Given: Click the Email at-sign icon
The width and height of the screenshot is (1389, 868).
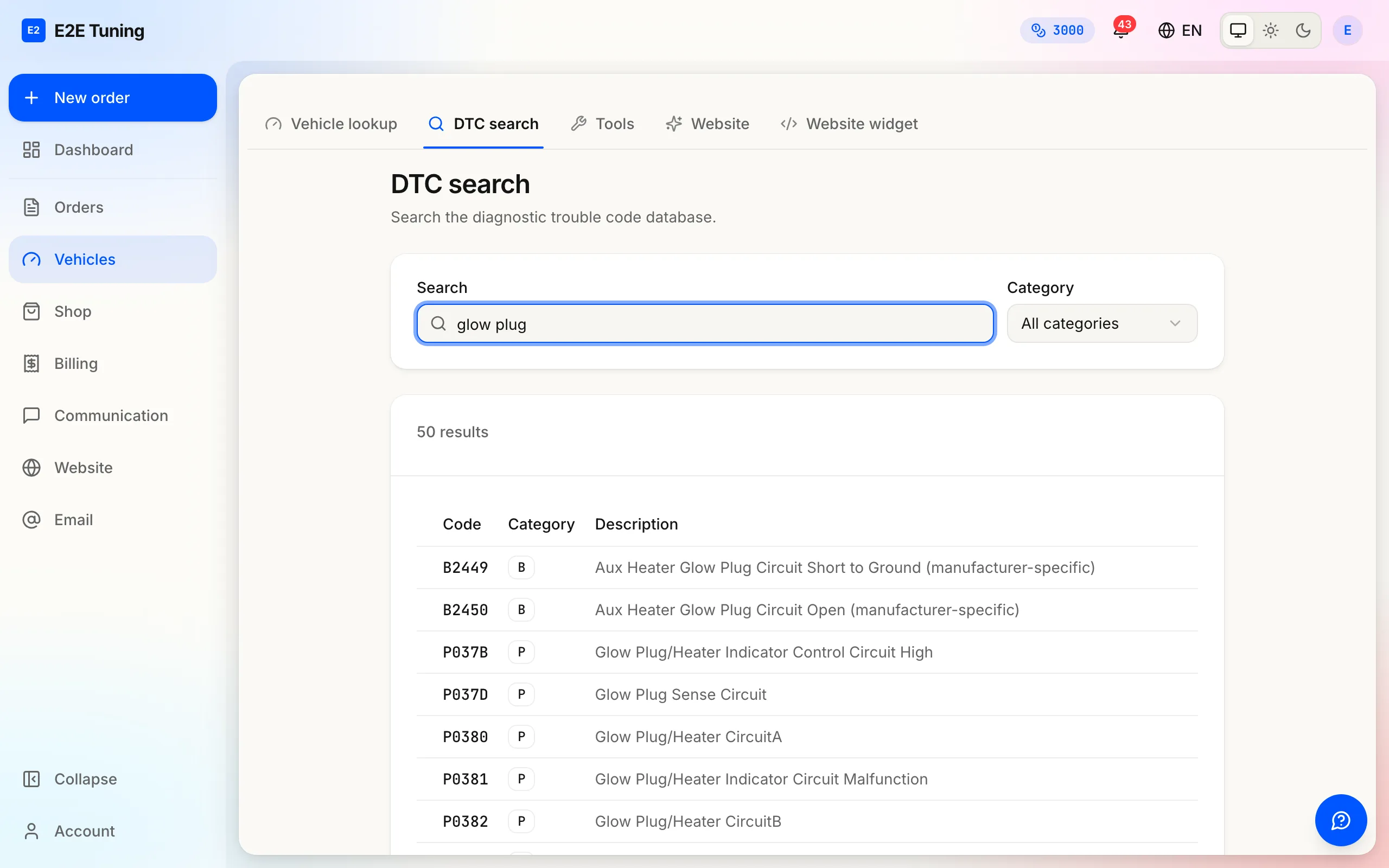Looking at the screenshot, I should click(31, 520).
